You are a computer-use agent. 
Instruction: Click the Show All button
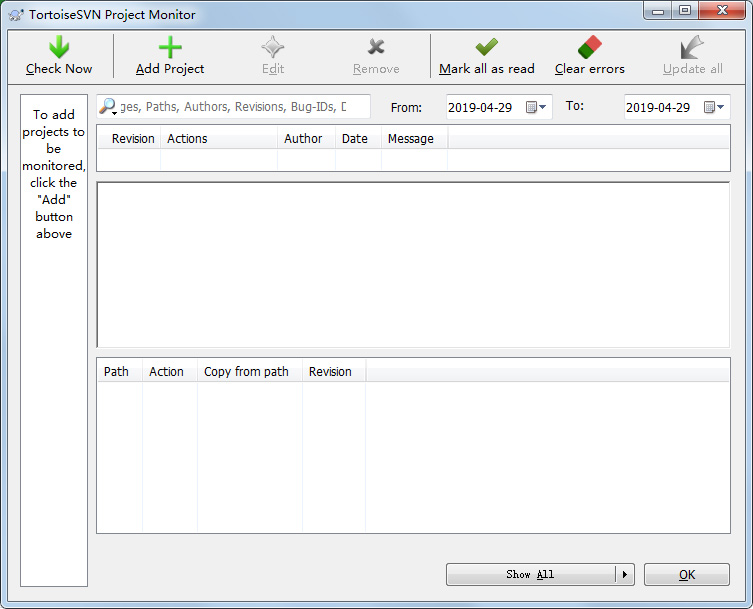pyautogui.click(x=531, y=574)
